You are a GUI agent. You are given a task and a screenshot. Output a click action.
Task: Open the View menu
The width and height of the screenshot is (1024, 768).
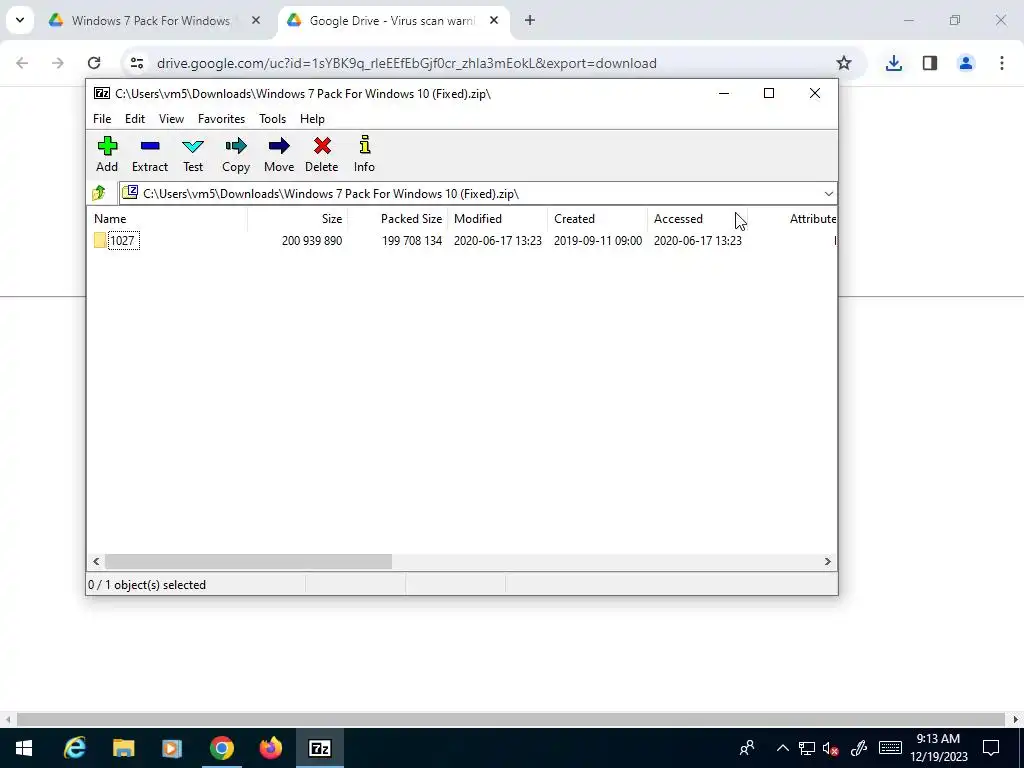point(171,119)
